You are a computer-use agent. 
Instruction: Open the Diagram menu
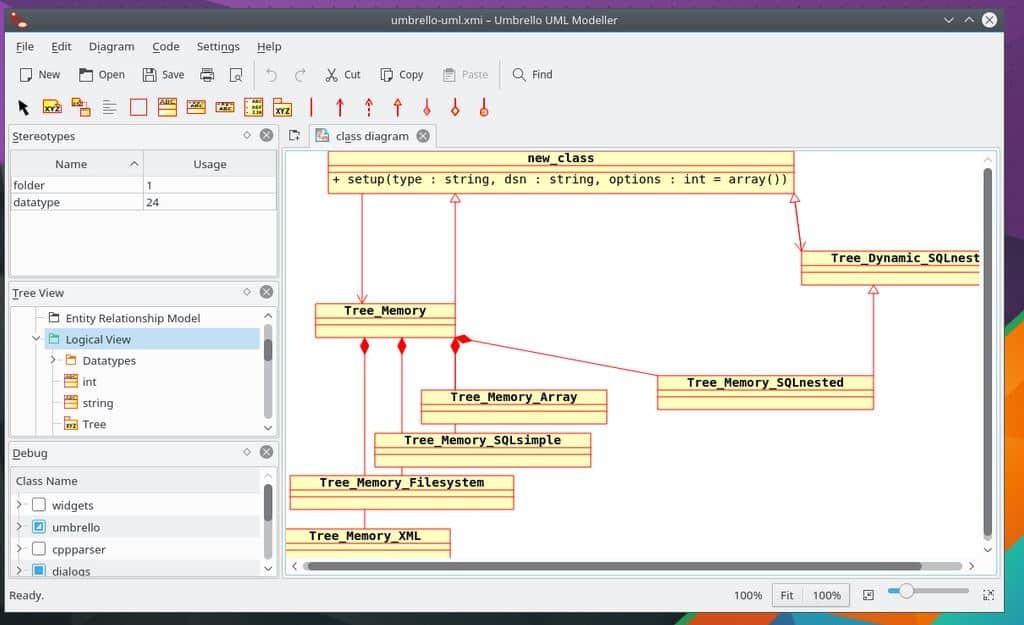click(x=111, y=47)
